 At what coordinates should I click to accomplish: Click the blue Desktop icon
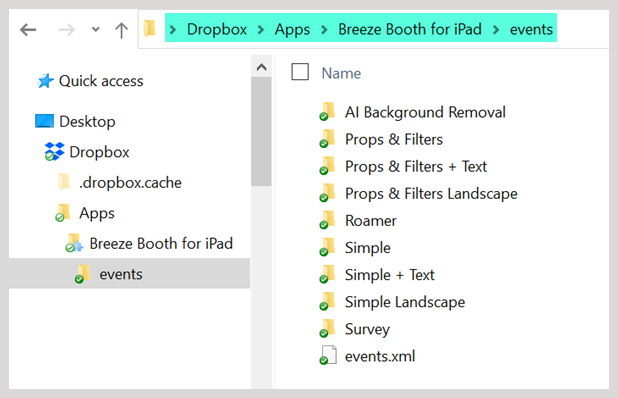coord(44,121)
